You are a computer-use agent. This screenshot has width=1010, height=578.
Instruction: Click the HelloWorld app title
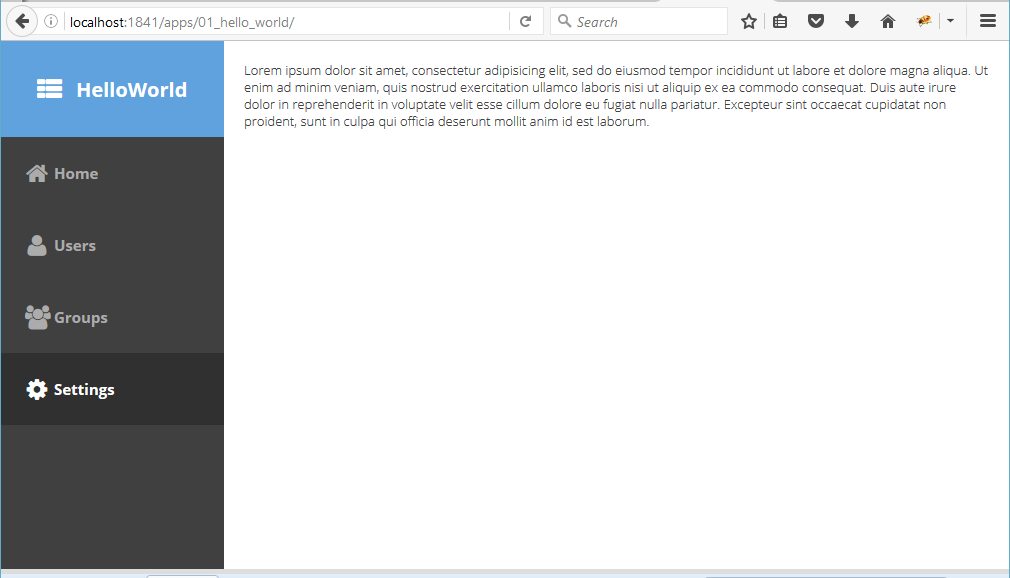pos(131,90)
